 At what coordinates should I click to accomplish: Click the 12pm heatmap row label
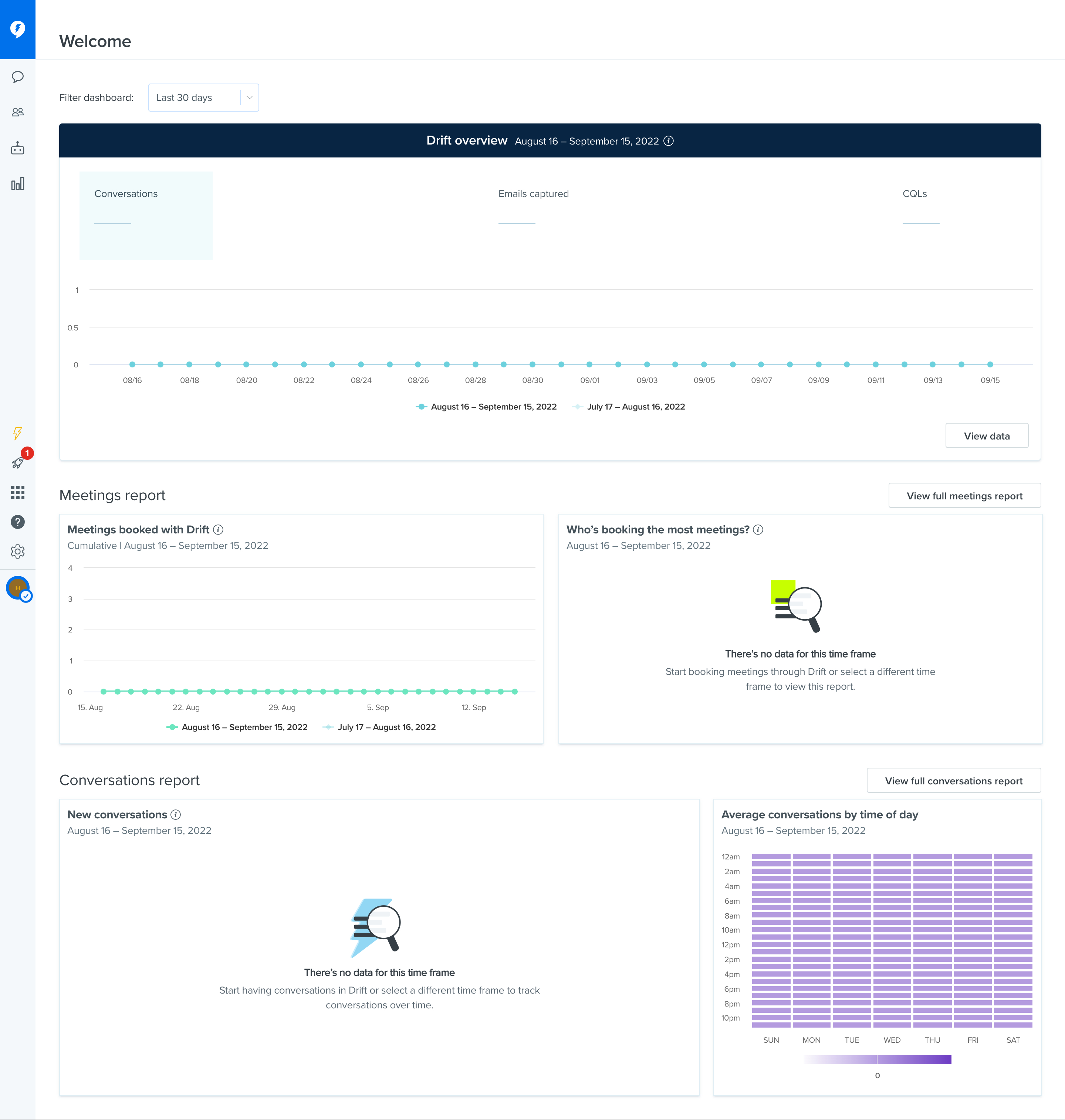[x=731, y=945]
